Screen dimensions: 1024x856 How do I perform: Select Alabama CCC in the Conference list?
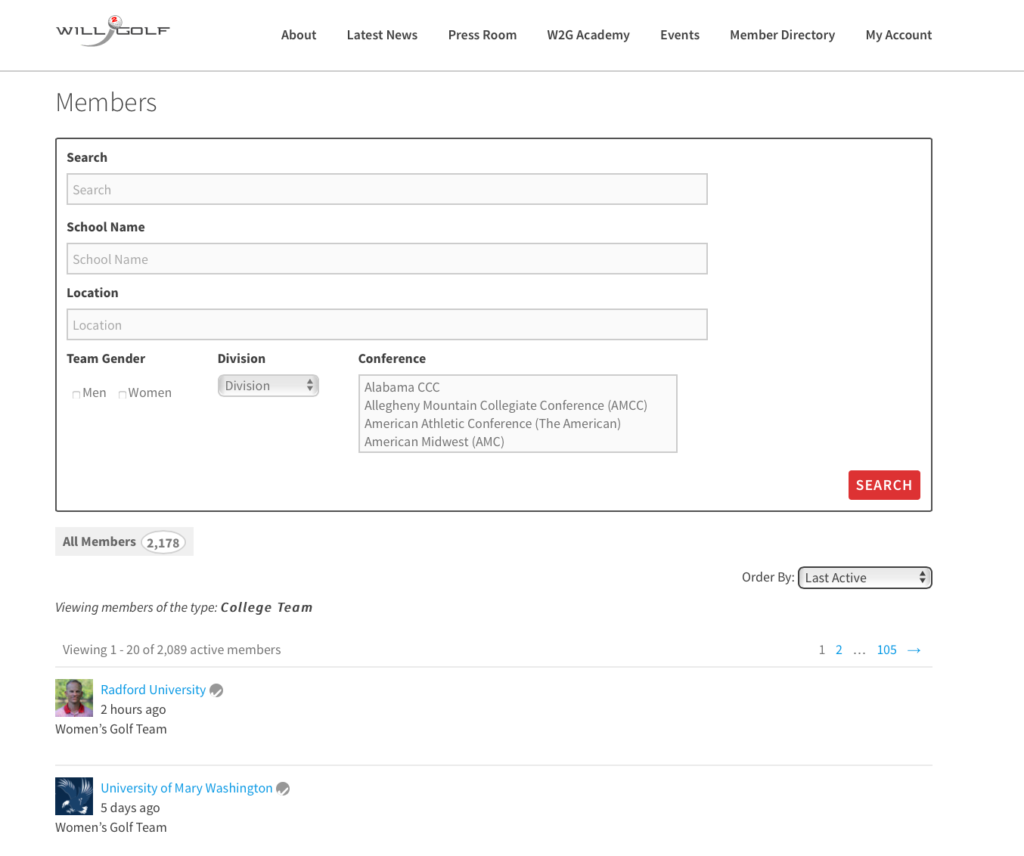(402, 387)
